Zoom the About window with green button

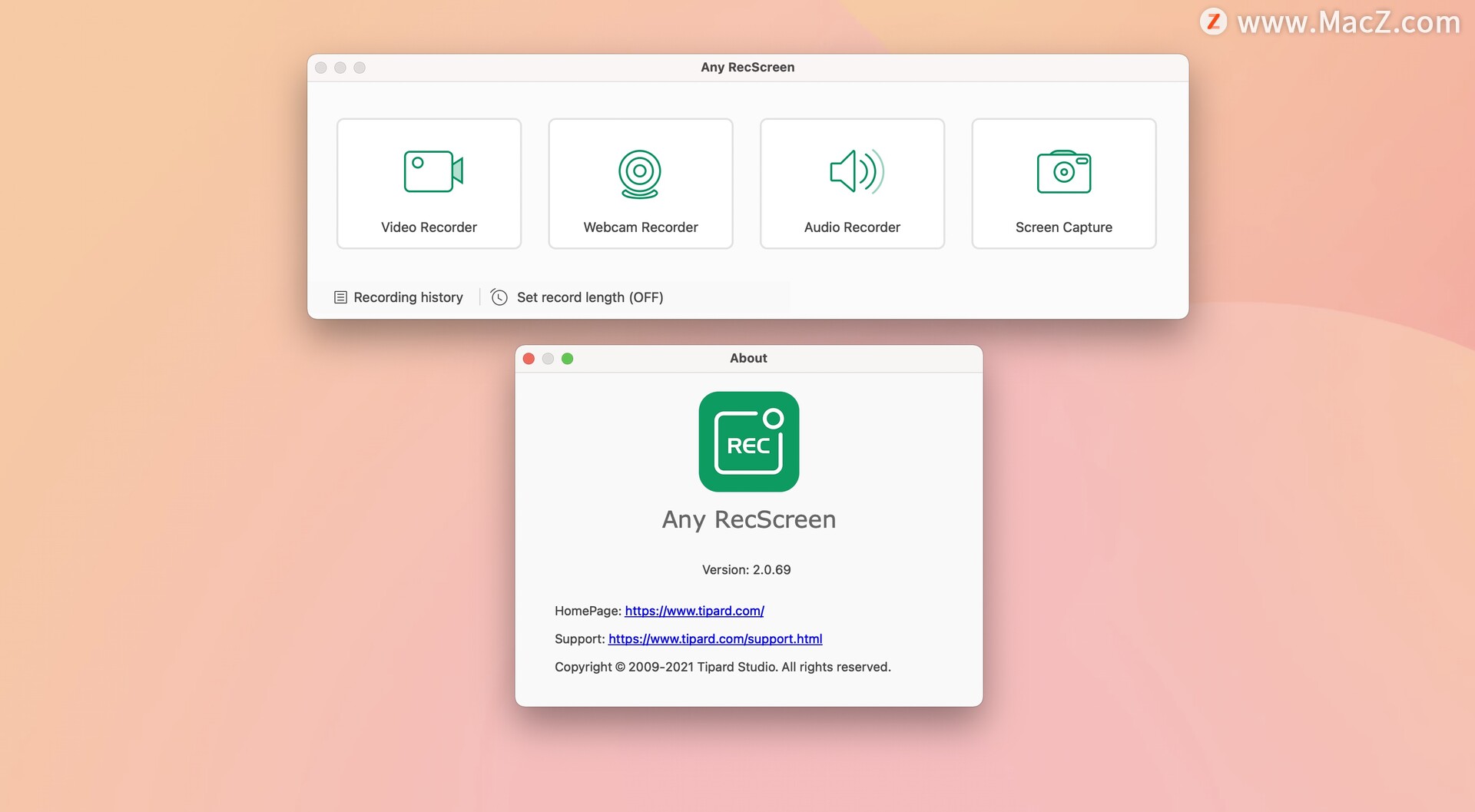pos(568,359)
